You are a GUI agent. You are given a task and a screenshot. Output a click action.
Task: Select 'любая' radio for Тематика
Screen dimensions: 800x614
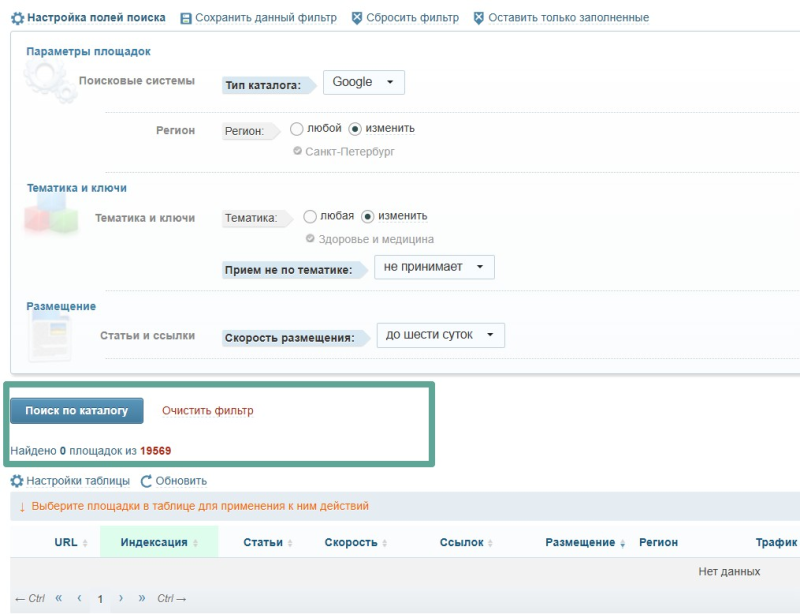[309, 216]
